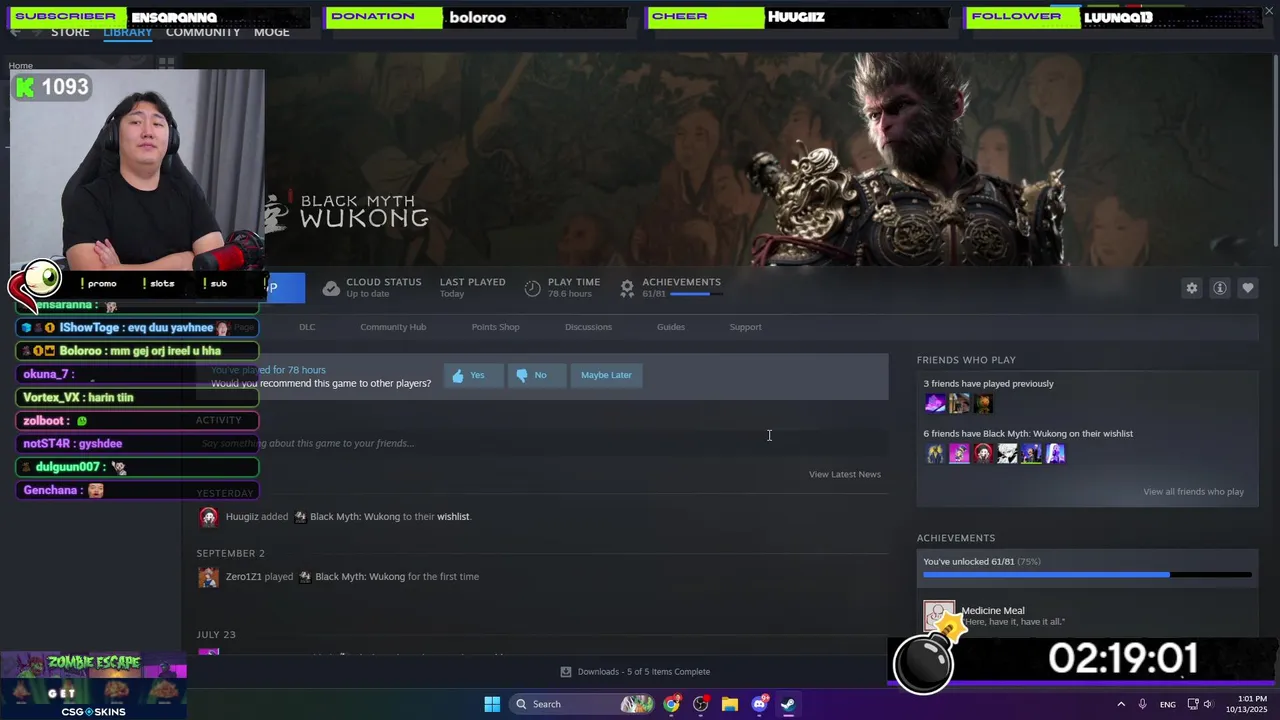Switch to the DLC tab

pos(307,327)
